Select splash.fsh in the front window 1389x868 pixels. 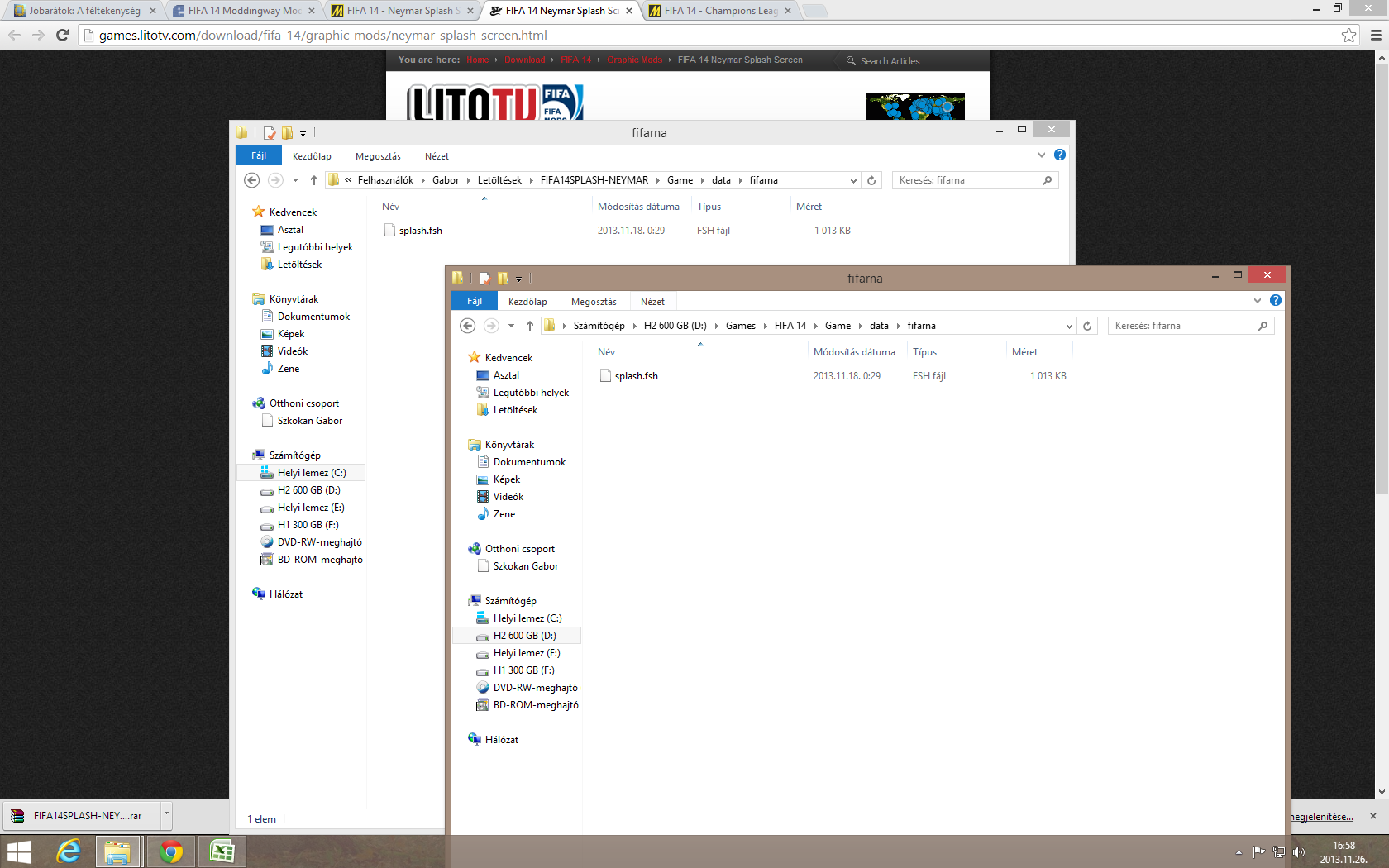click(636, 376)
